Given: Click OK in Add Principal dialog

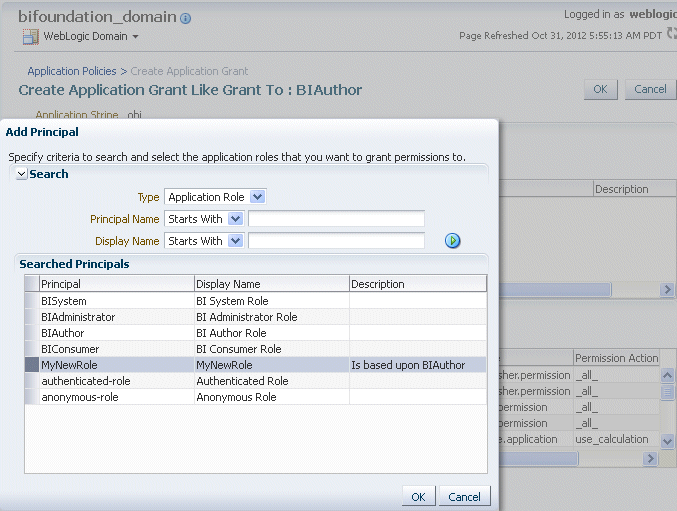Looking at the screenshot, I should pyautogui.click(x=418, y=496).
